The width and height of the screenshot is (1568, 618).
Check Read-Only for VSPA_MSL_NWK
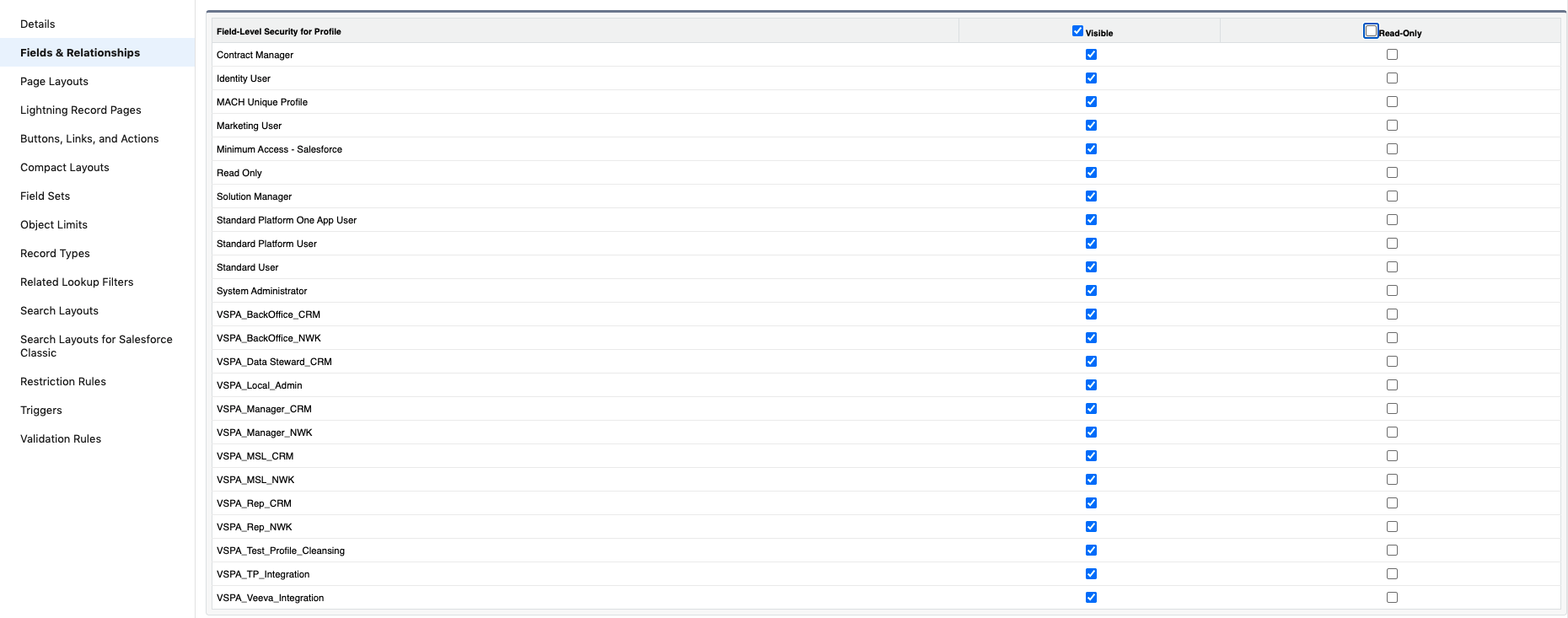point(1392,479)
